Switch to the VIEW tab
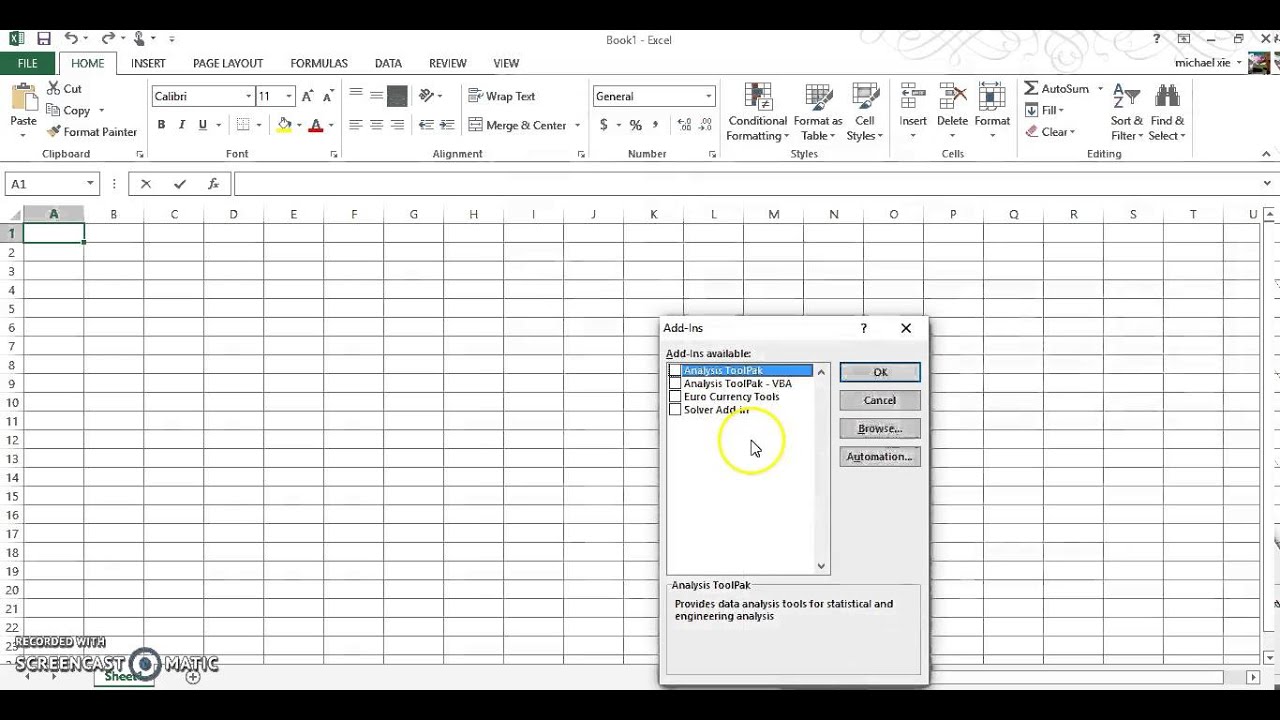 click(x=506, y=63)
